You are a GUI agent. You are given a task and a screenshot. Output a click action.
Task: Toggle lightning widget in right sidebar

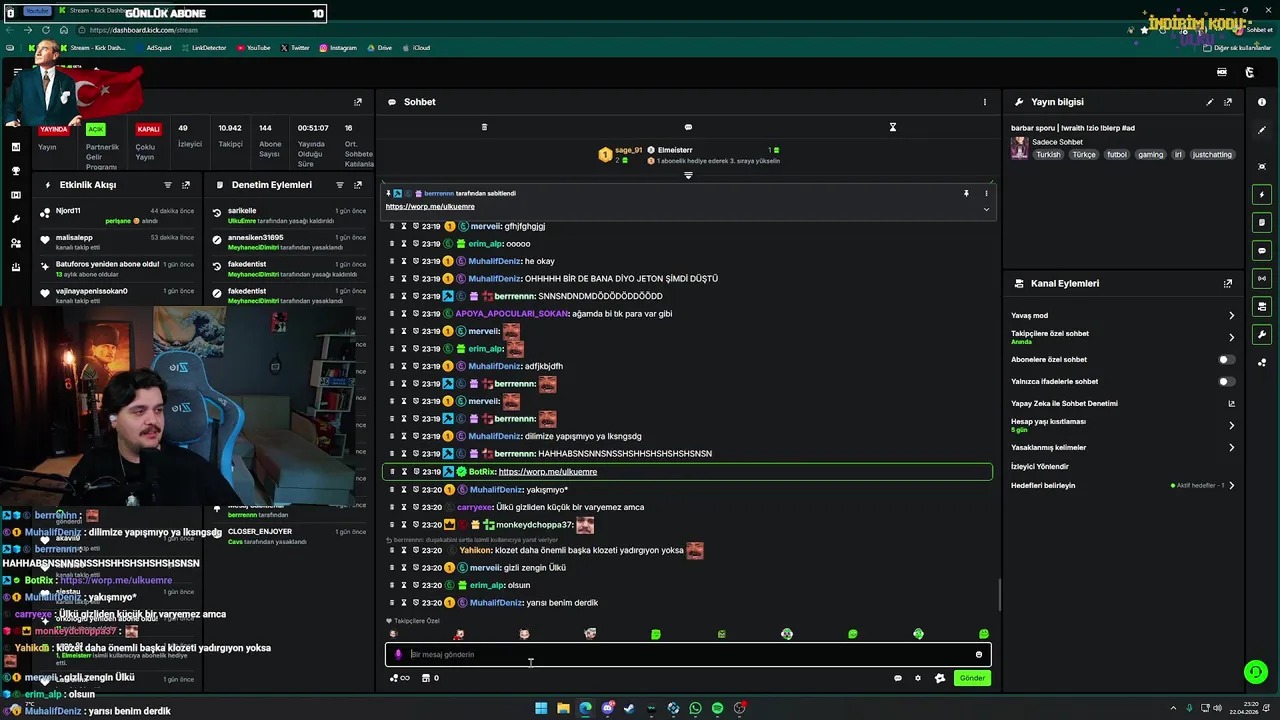[x=1262, y=194]
